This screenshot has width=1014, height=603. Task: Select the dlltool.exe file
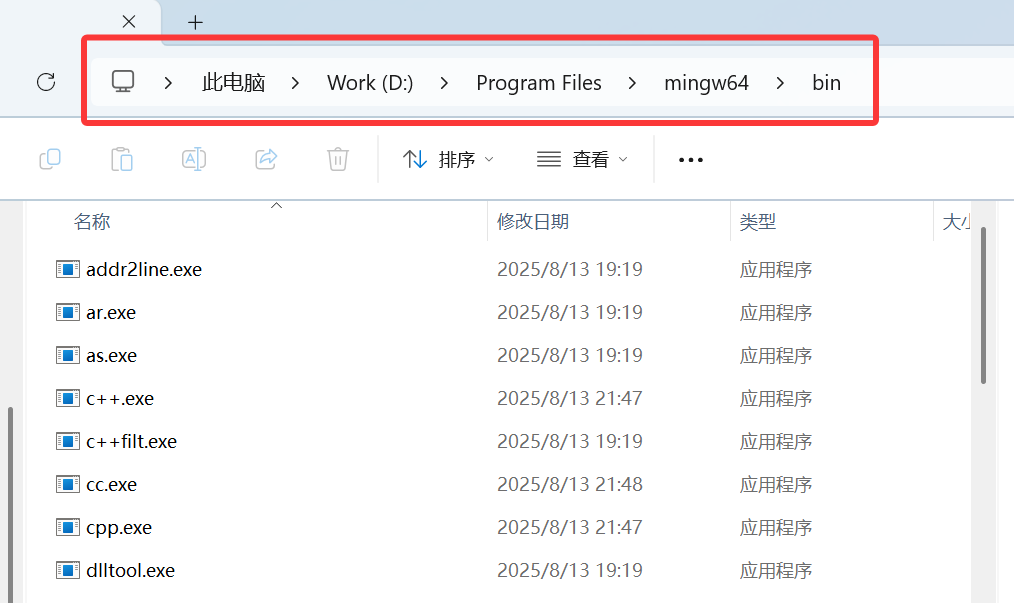[x=130, y=571]
